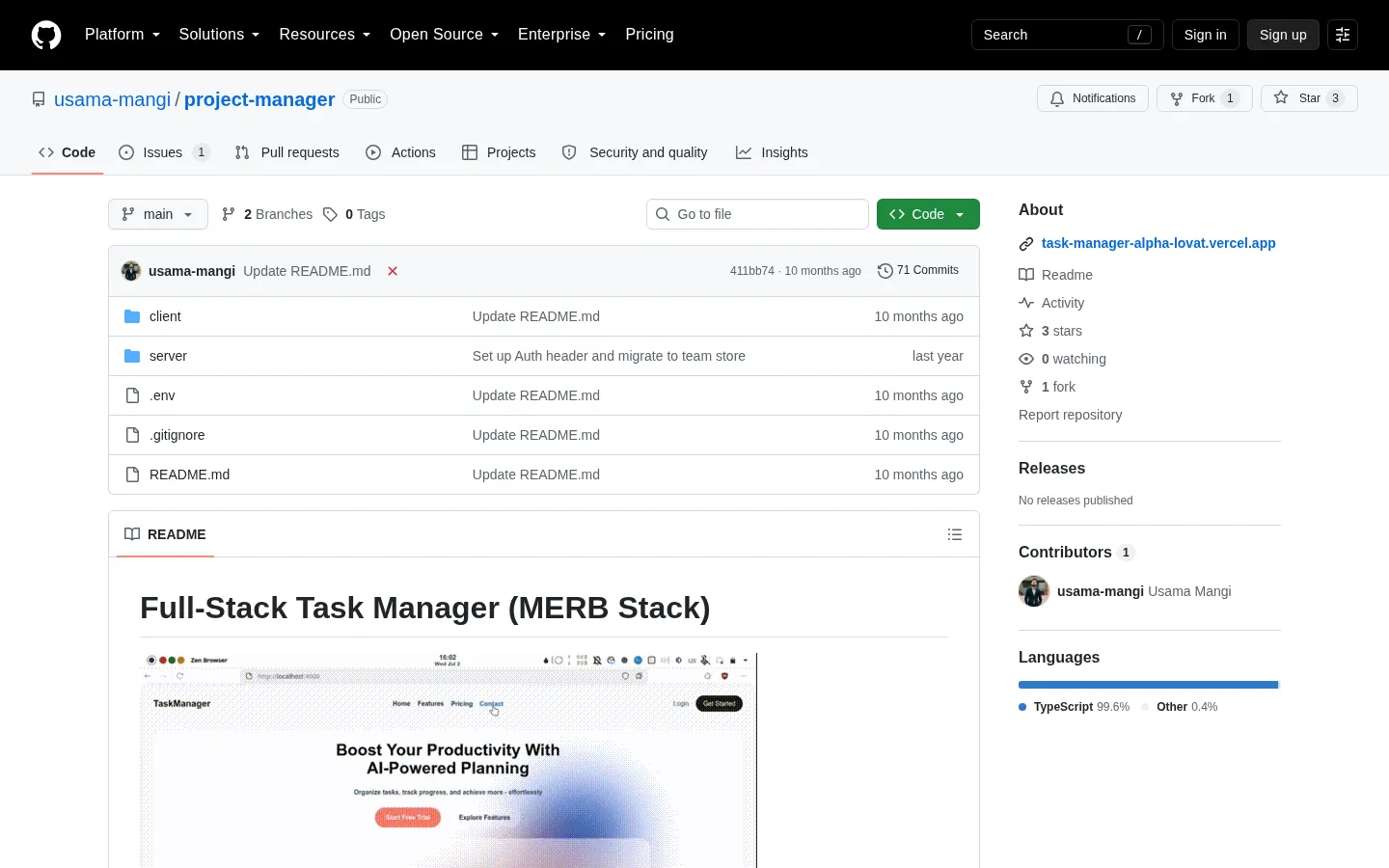
Task: Star this repository
Action: point(1309,98)
